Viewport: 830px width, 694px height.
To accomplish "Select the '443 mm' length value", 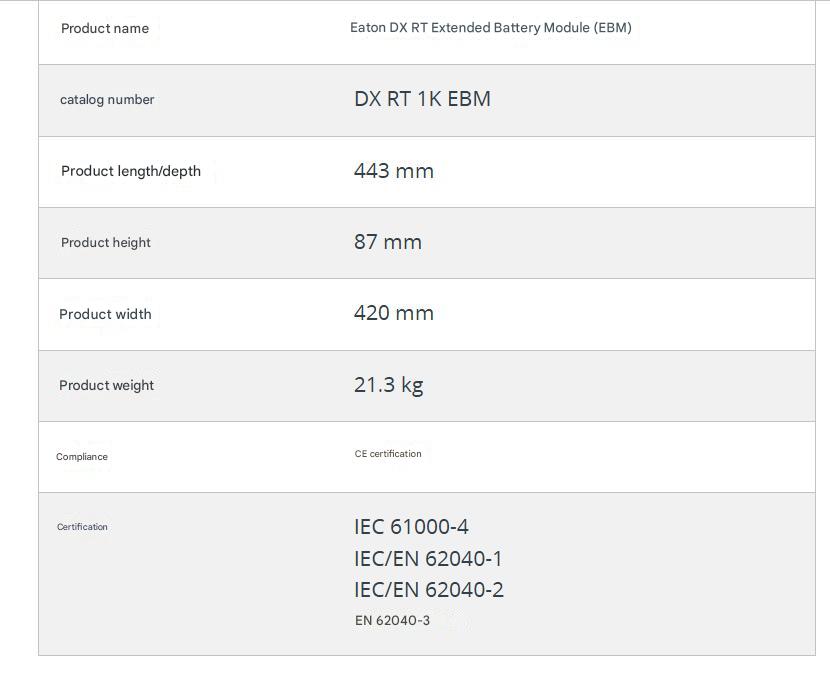I will [393, 171].
